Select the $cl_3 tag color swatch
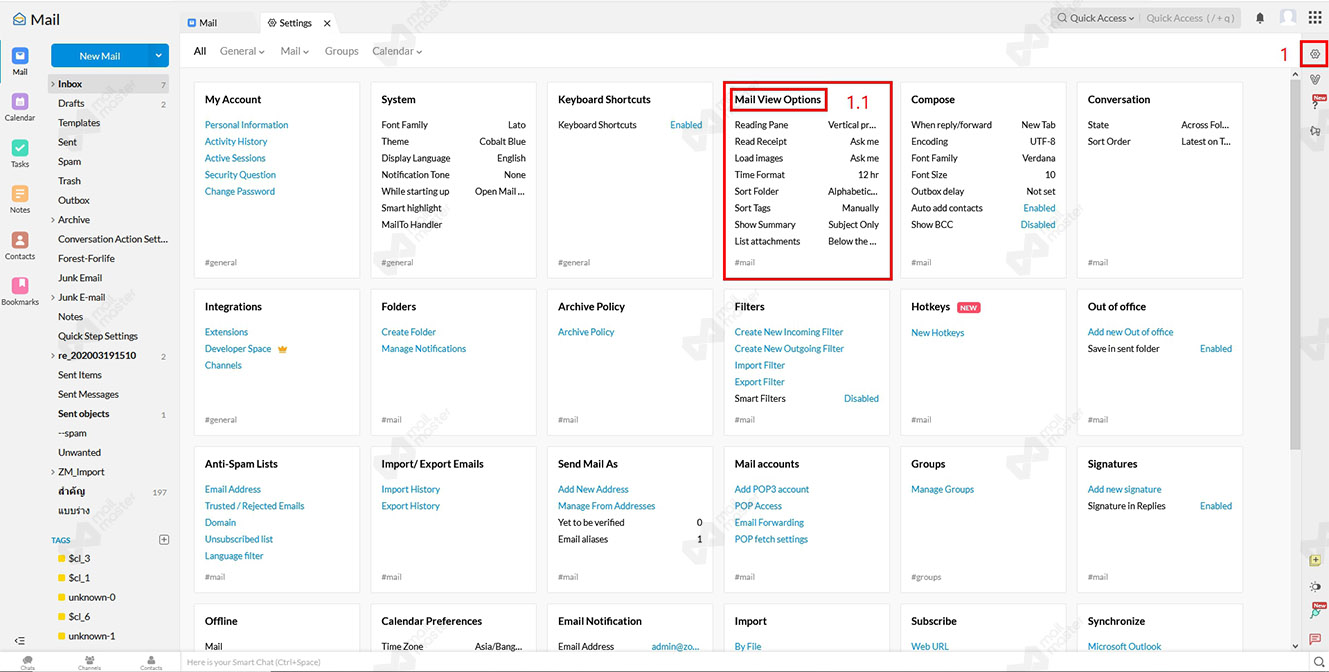The height and width of the screenshot is (672, 1329). (x=61, y=558)
